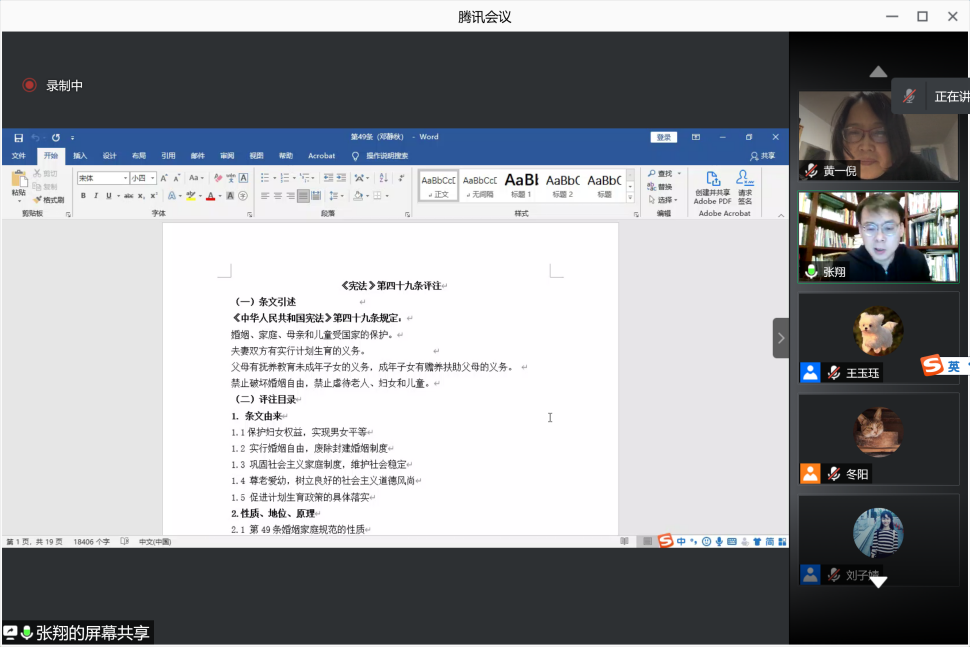Click the Find search icon
Image resolution: width=970 pixels, height=647 pixels.
point(660,174)
